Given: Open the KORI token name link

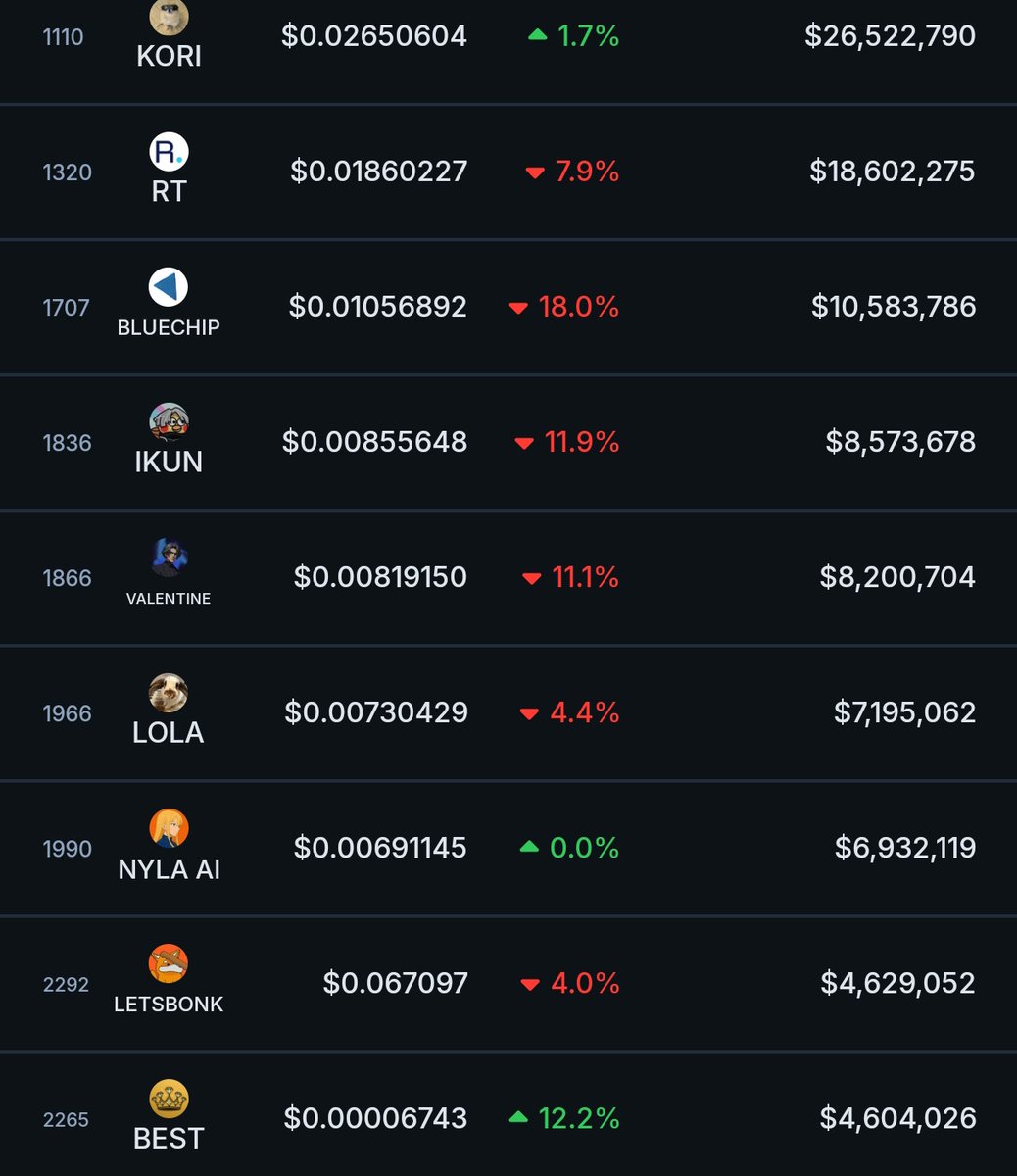Looking at the screenshot, I should pyautogui.click(x=169, y=56).
